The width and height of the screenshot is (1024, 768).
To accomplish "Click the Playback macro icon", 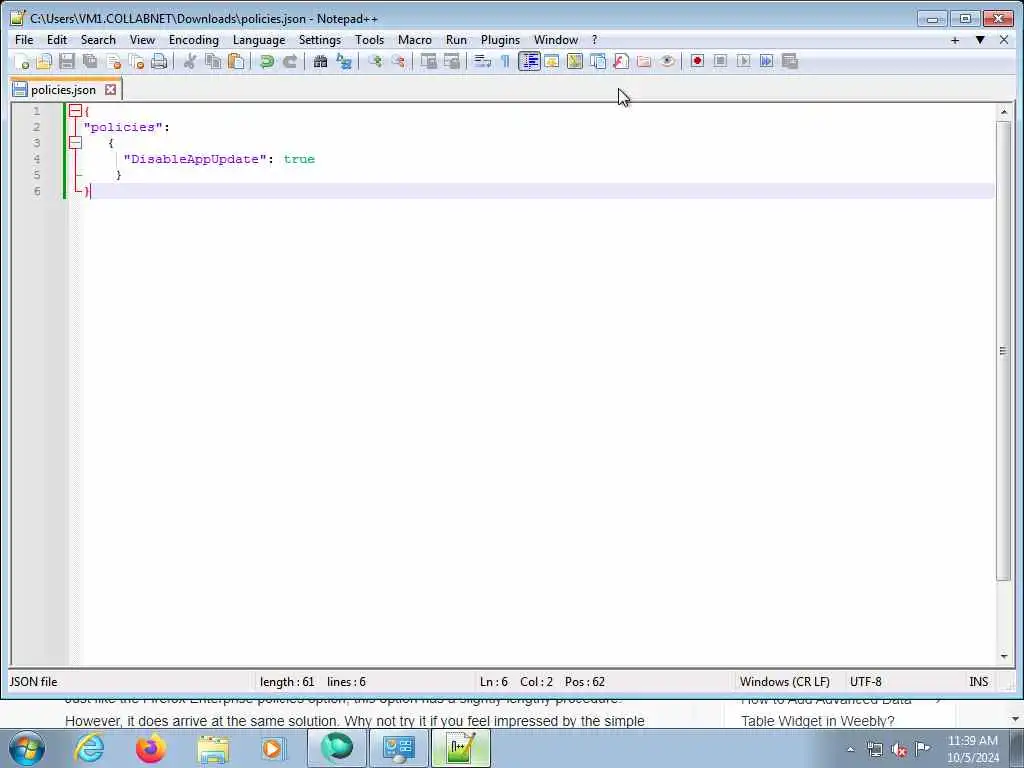I will [743, 61].
